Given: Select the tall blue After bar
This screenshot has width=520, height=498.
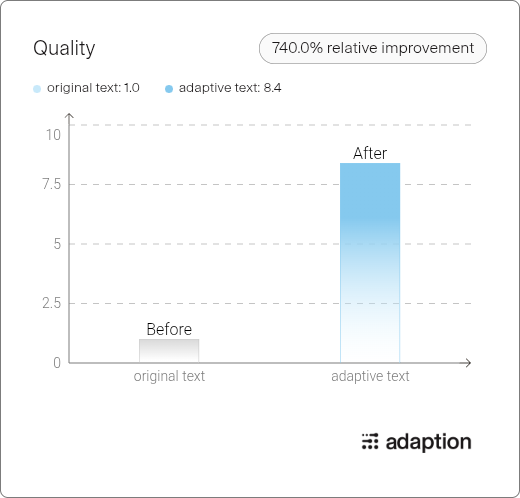Looking at the screenshot, I should tap(370, 263).
